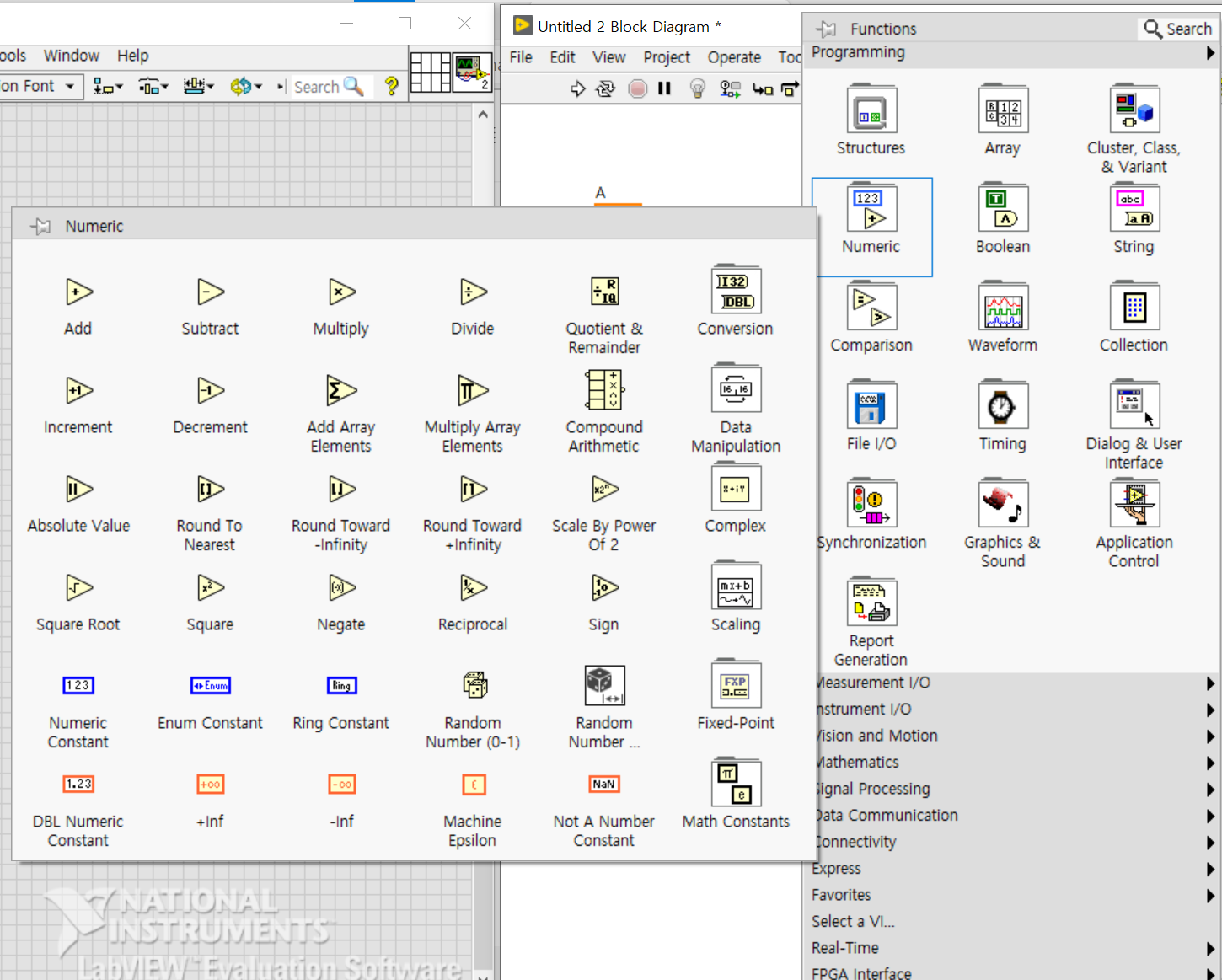The image size is (1222, 980).
Task: Open the String palette
Action: click(x=1134, y=208)
